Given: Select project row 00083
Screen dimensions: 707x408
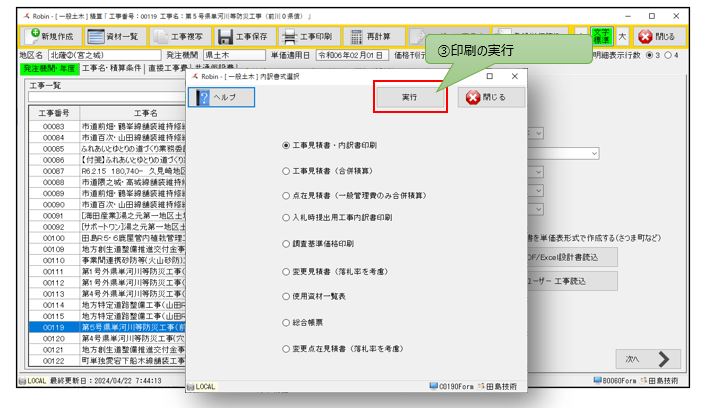Looking at the screenshot, I should click(107, 126).
